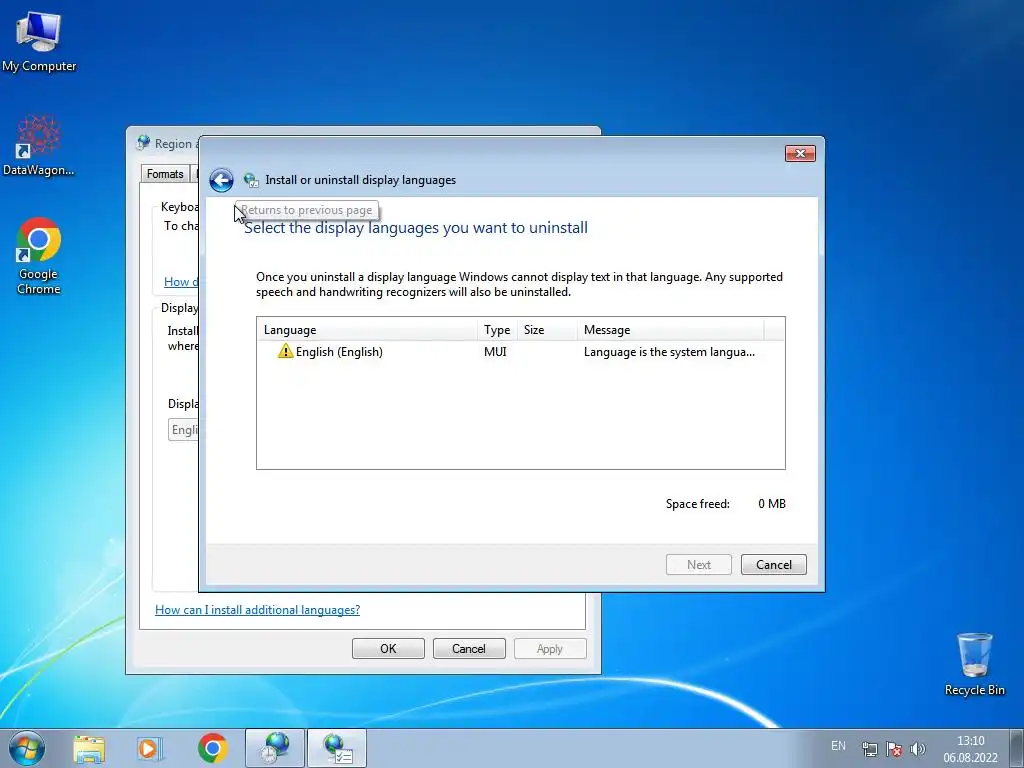The image size is (1024, 768).
Task: Switch to Region and Language taskbar button
Action: coord(275,748)
